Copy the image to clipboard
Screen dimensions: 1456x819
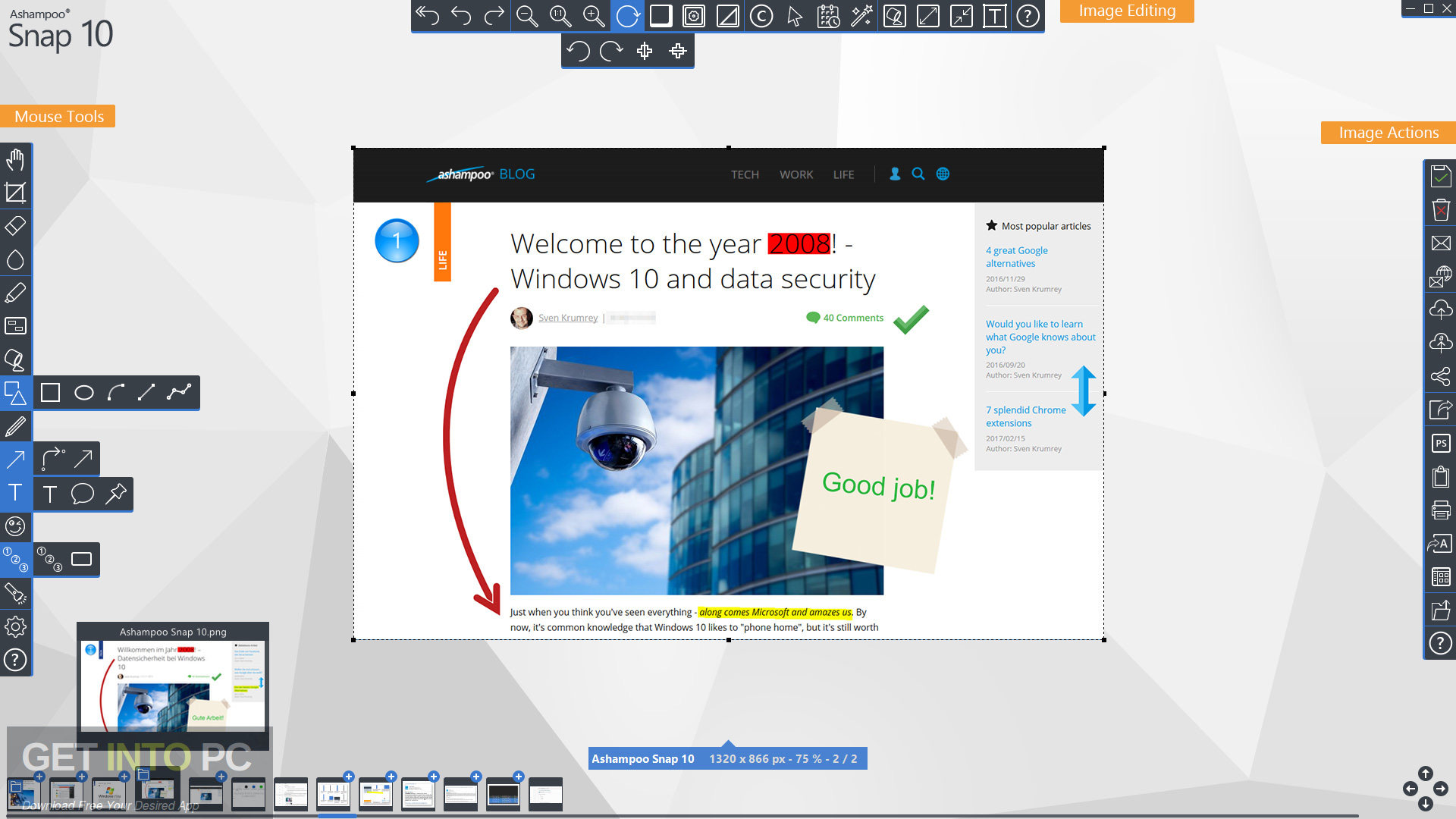click(x=1441, y=477)
